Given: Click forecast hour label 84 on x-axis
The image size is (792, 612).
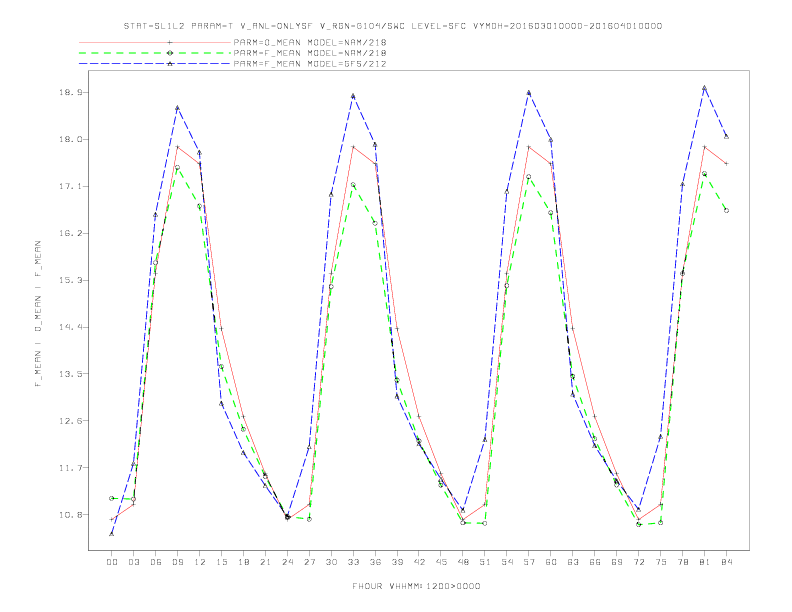Looking at the screenshot, I should point(726,562).
